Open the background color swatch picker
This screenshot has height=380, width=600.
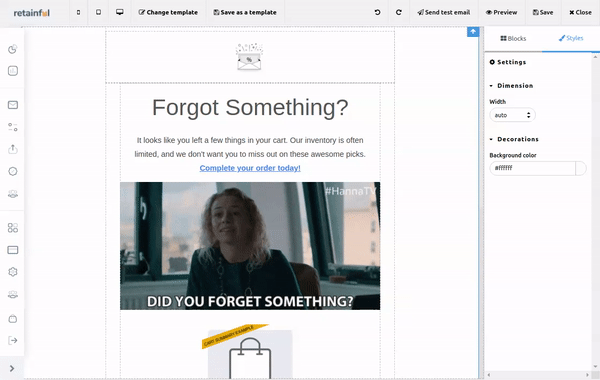point(580,168)
